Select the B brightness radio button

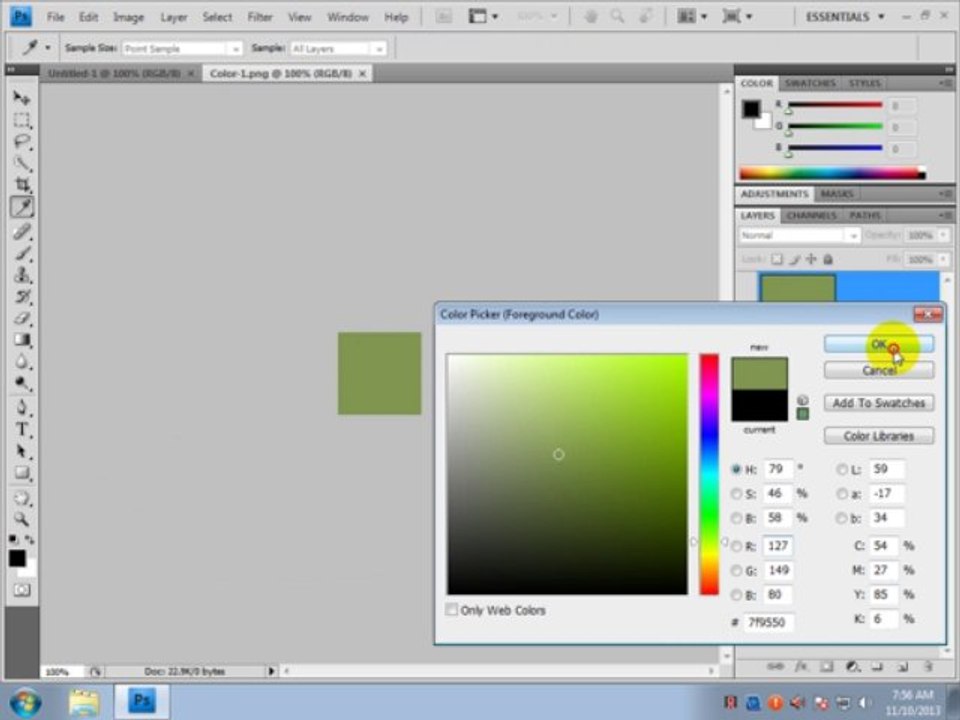click(x=737, y=519)
